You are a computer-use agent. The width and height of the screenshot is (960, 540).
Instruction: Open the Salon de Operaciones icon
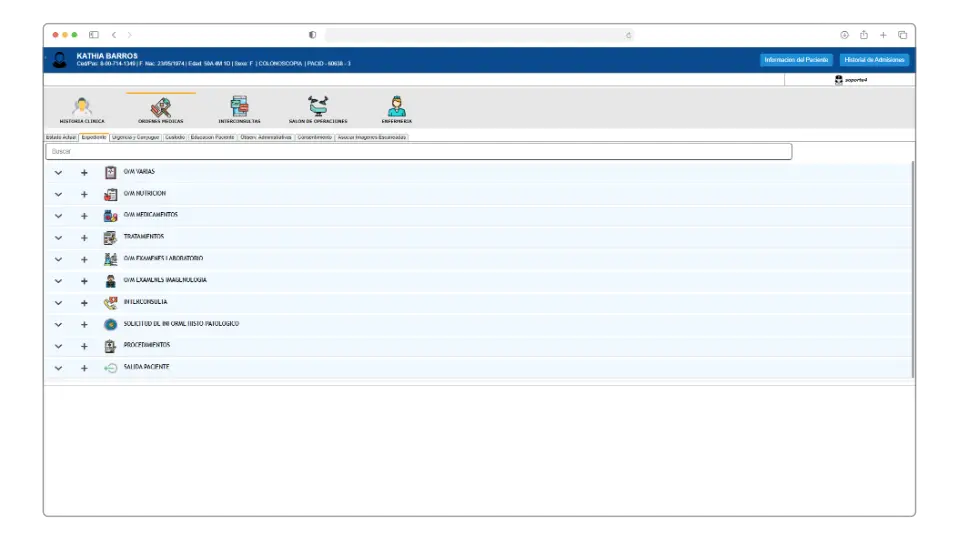pyautogui.click(x=318, y=107)
